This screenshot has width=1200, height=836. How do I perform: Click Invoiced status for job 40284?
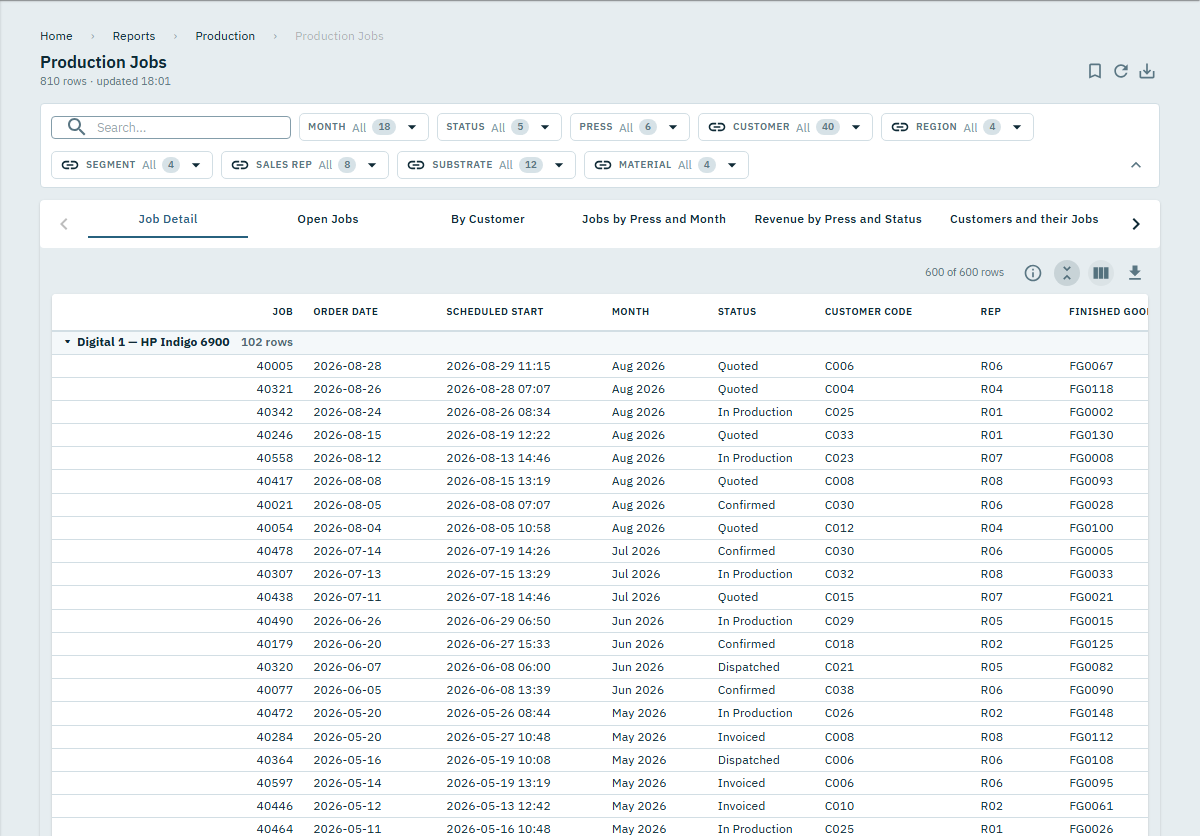pyautogui.click(x=741, y=737)
